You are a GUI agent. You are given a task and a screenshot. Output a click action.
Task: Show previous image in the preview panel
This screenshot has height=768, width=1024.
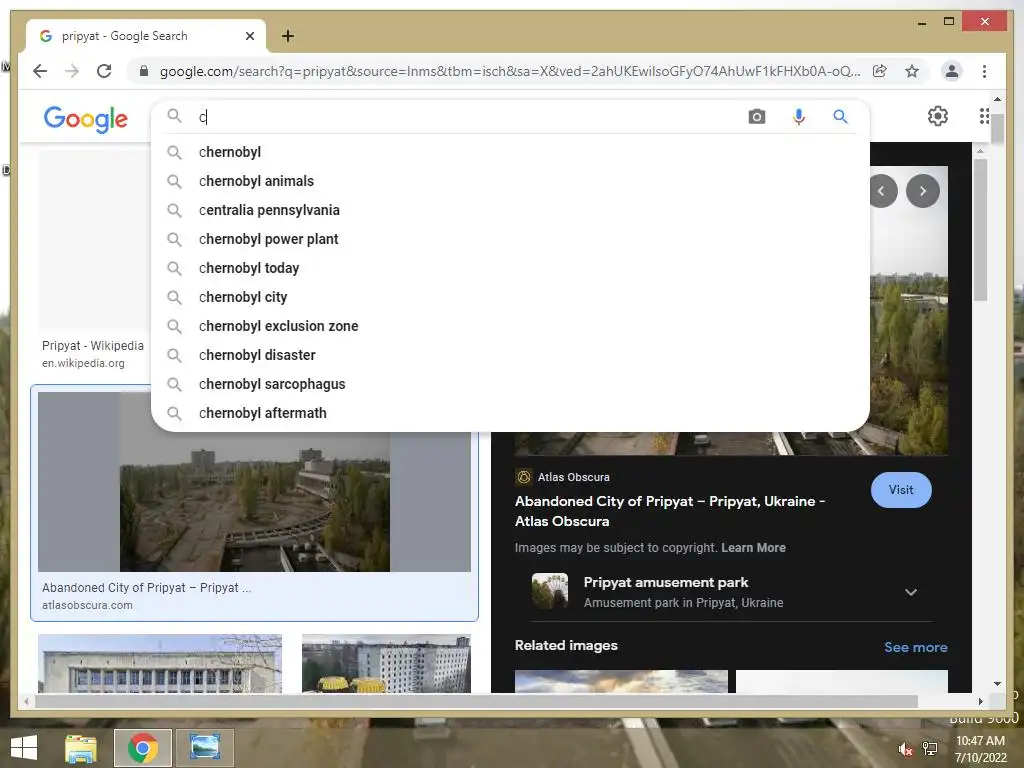coord(882,191)
